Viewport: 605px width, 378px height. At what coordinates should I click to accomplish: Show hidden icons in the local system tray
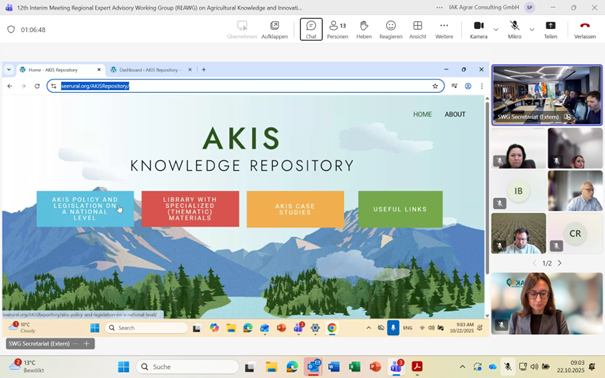tap(462, 366)
